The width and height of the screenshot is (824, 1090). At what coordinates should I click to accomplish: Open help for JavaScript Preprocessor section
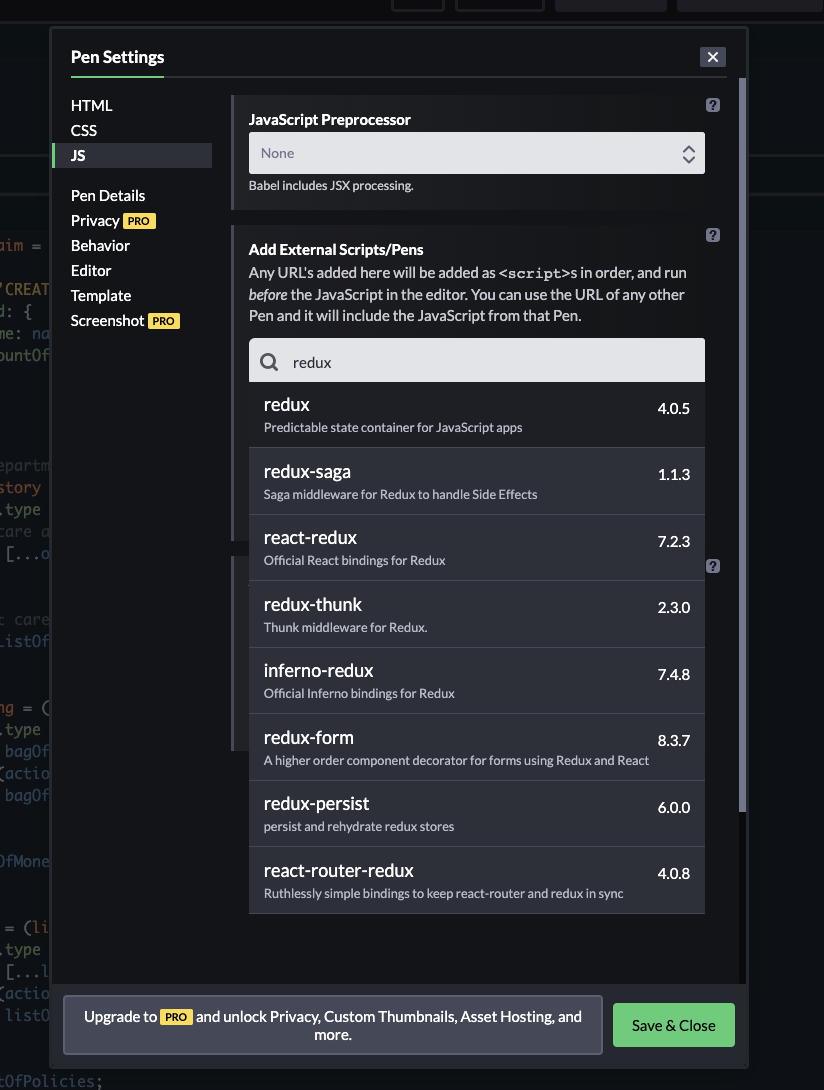coord(713,105)
